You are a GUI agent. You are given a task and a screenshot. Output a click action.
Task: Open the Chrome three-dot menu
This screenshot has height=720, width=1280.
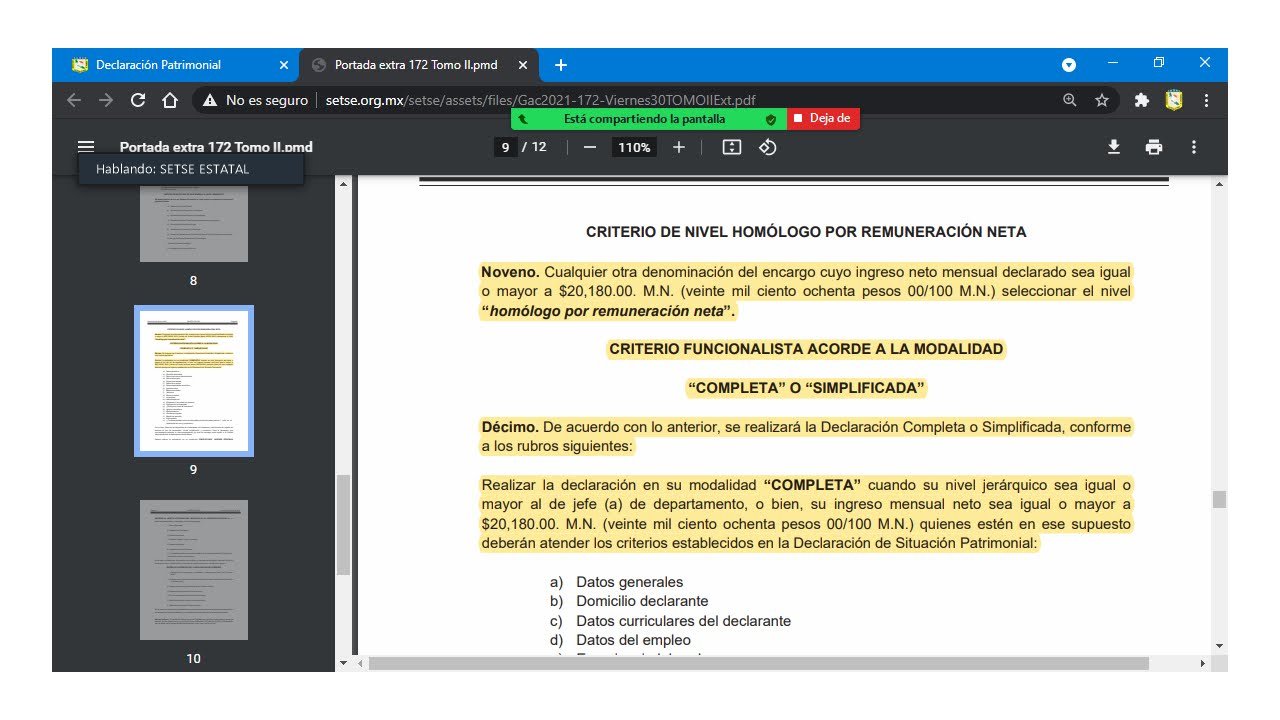[1206, 100]
